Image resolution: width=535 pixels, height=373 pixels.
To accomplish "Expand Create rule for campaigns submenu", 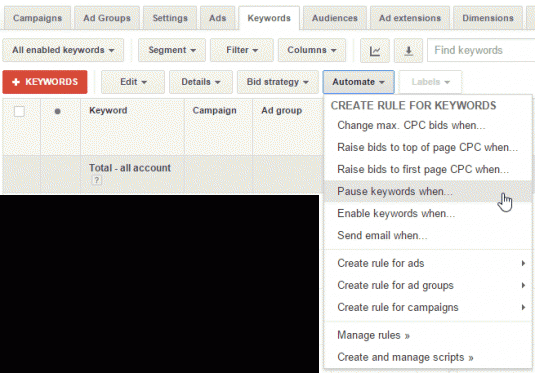I will [428, 307].
